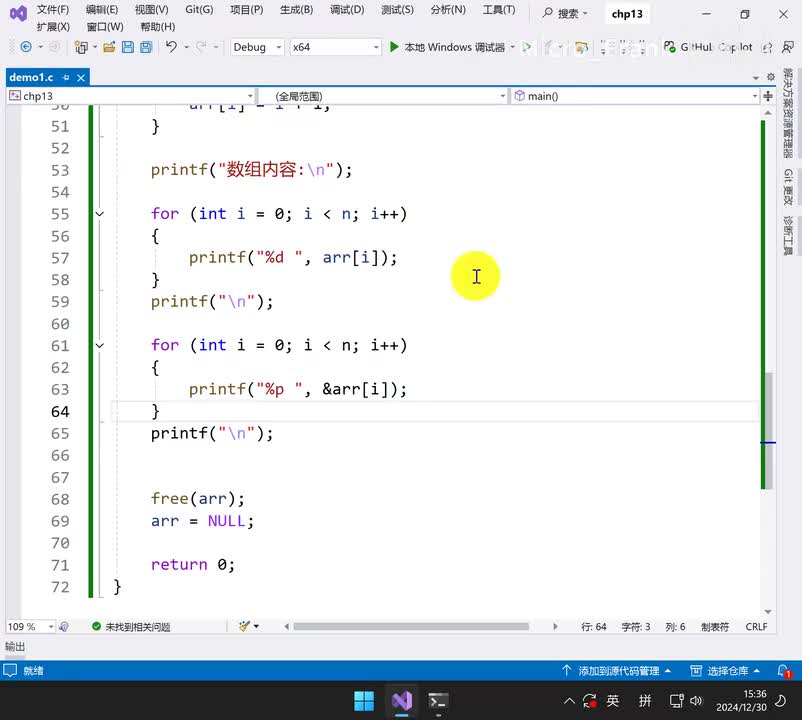This screenshot has height=720, width=802.
Task: Click the vertical scrollbar thumb in editor
Action: [768, 430]
